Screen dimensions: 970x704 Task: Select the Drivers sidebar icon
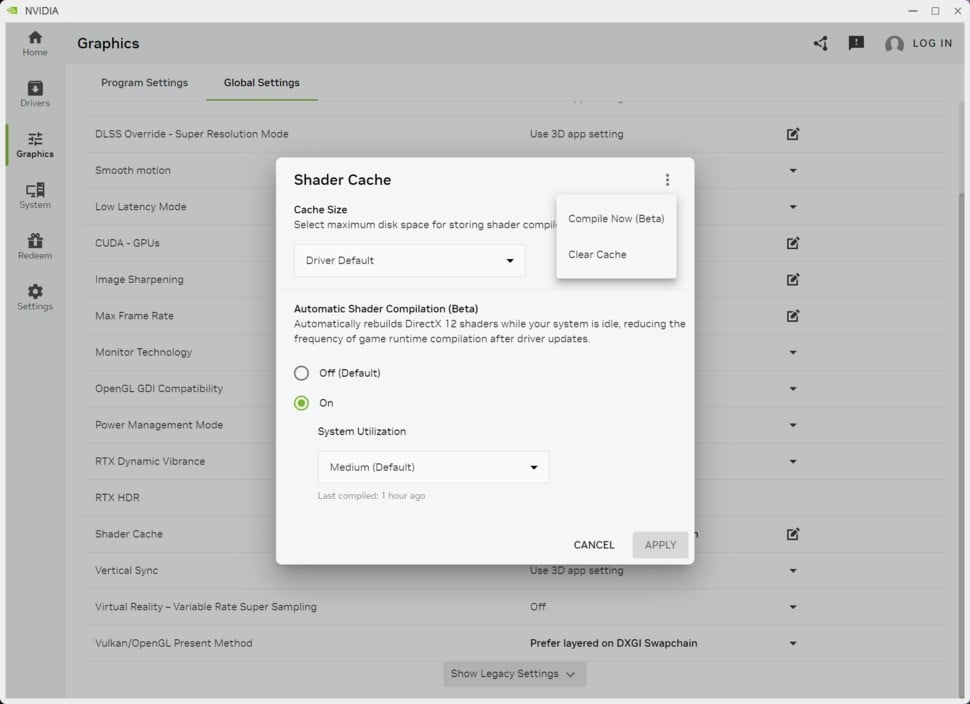click(35, 94)
